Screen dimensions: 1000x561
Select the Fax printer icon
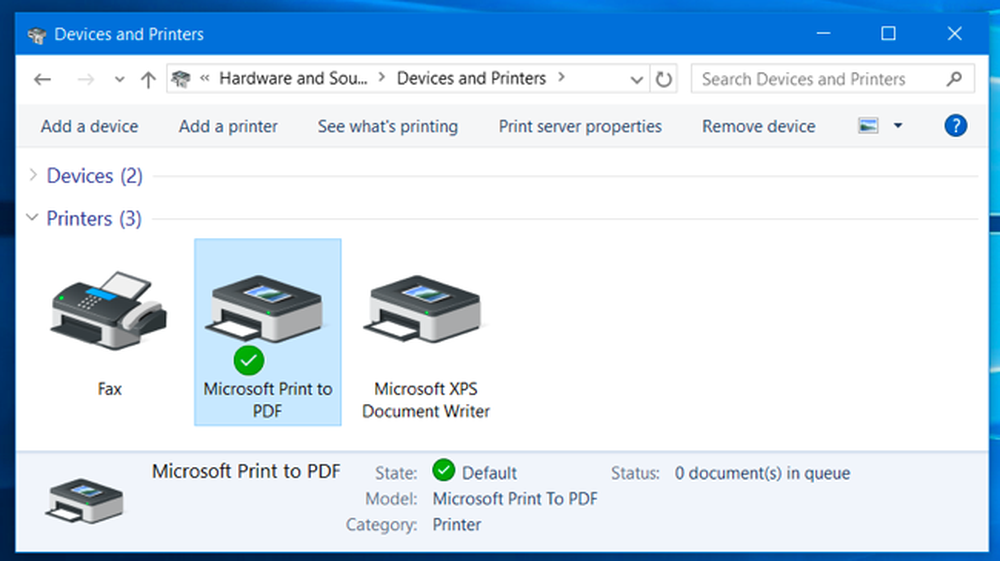pos(109,310)
